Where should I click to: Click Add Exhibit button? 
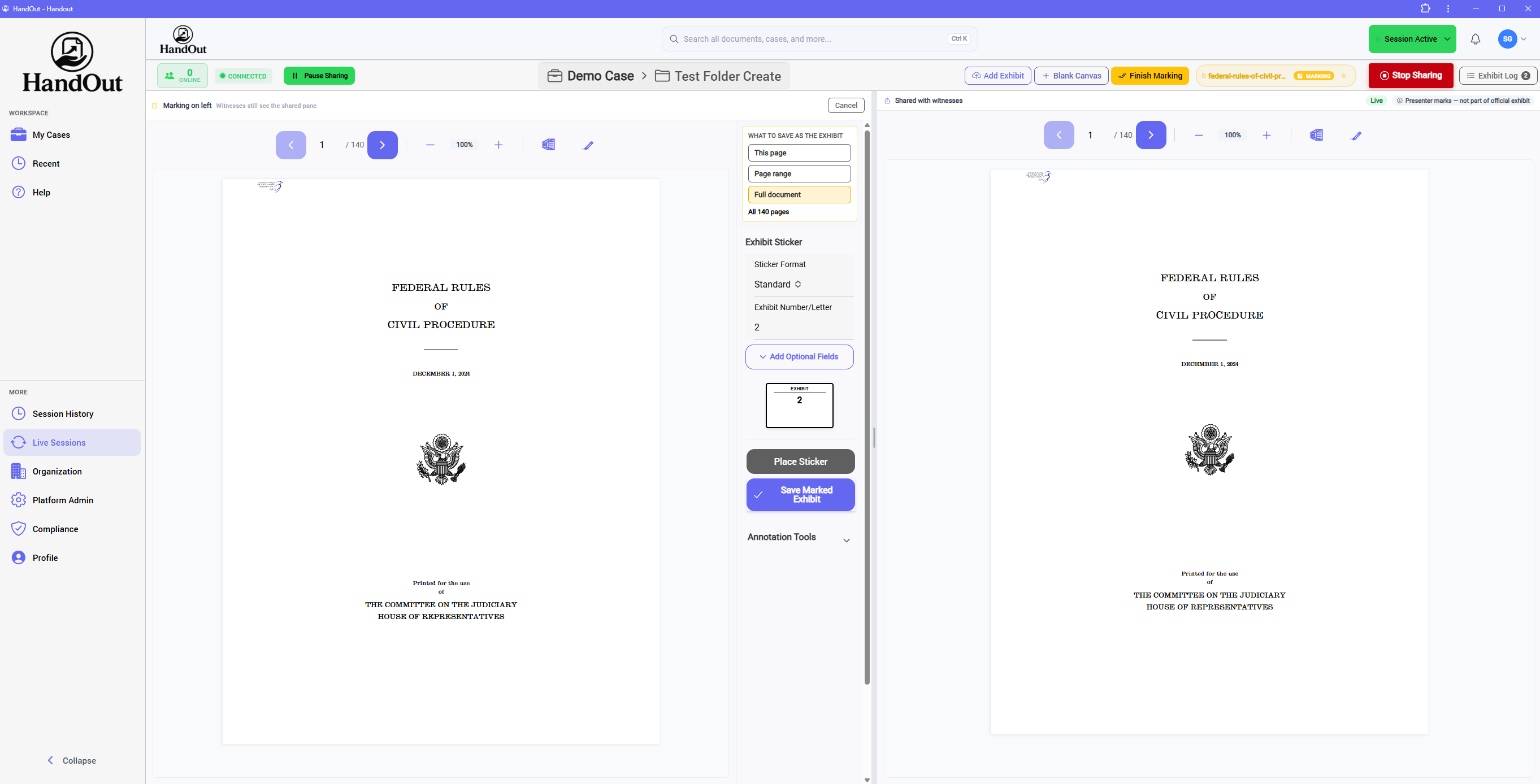click(998, 76)
